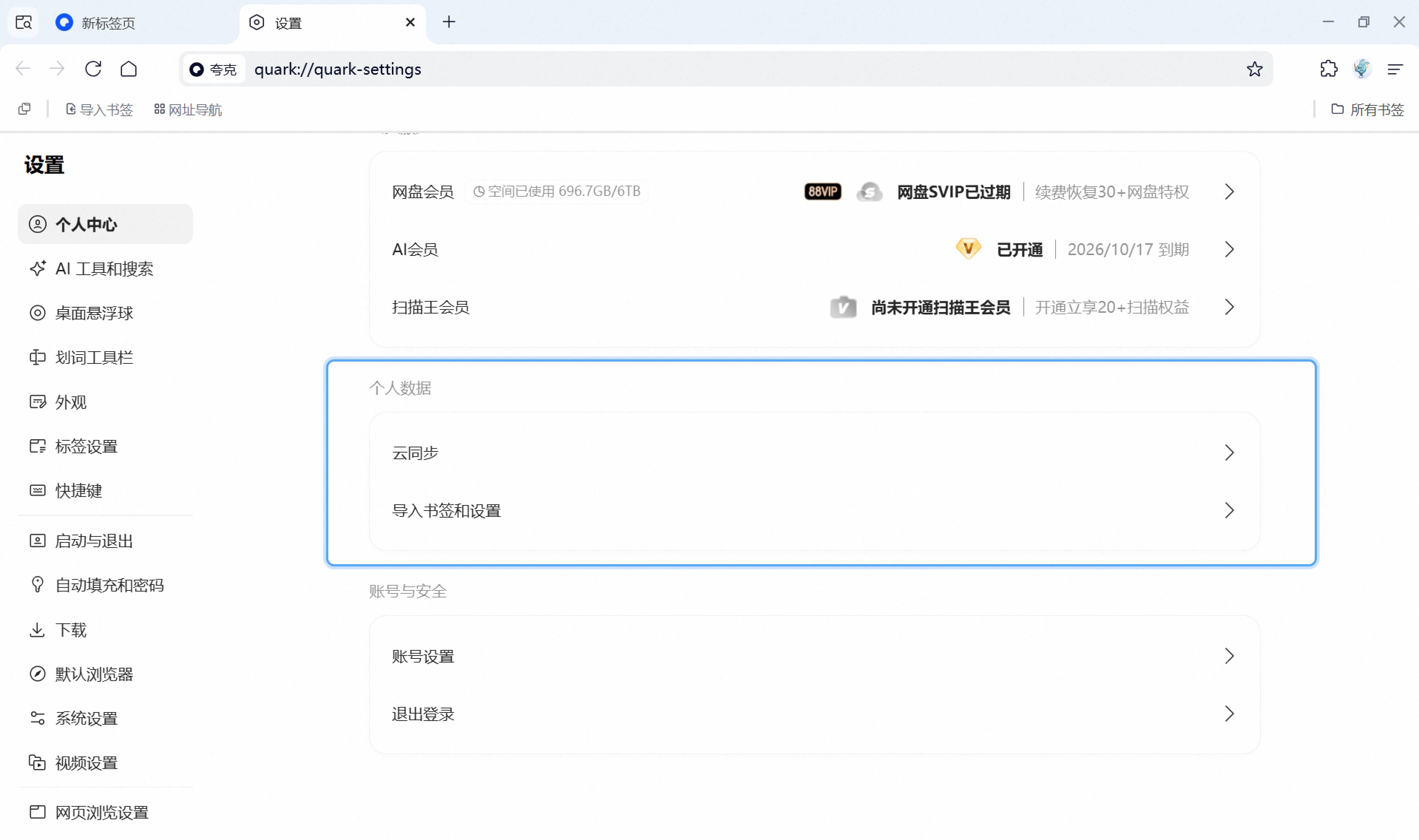Open 网页浏览设置 section

tap(105, 812)
